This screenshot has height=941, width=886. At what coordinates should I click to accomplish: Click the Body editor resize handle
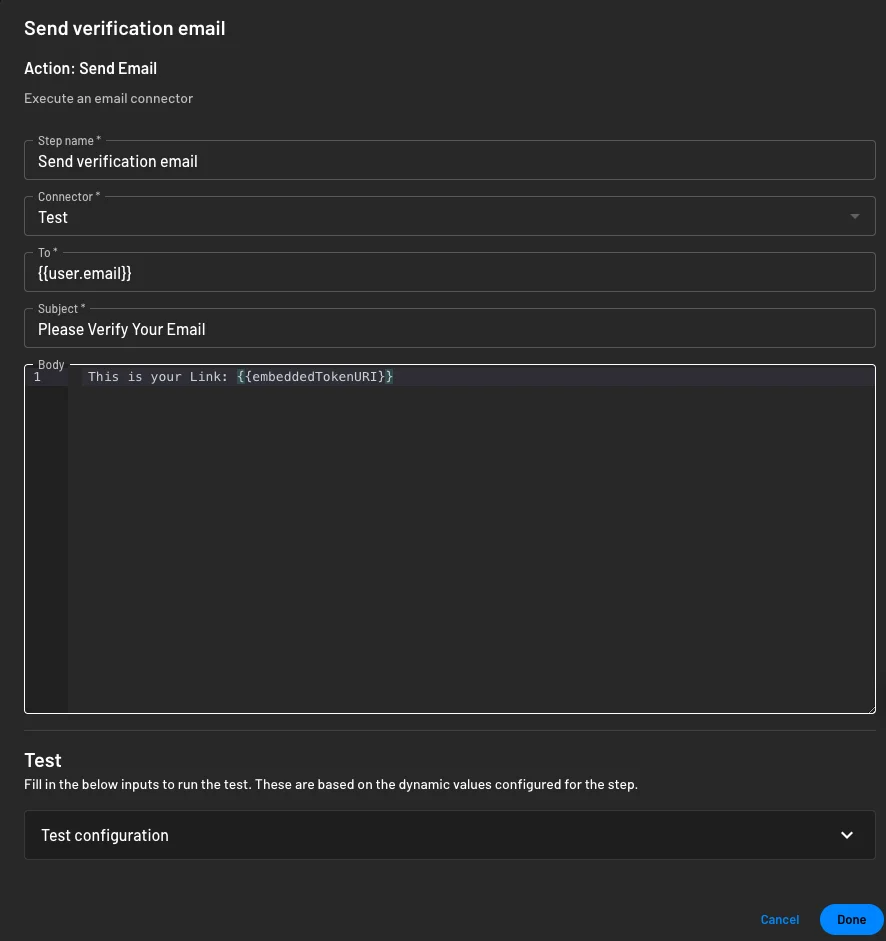point(871,709)
